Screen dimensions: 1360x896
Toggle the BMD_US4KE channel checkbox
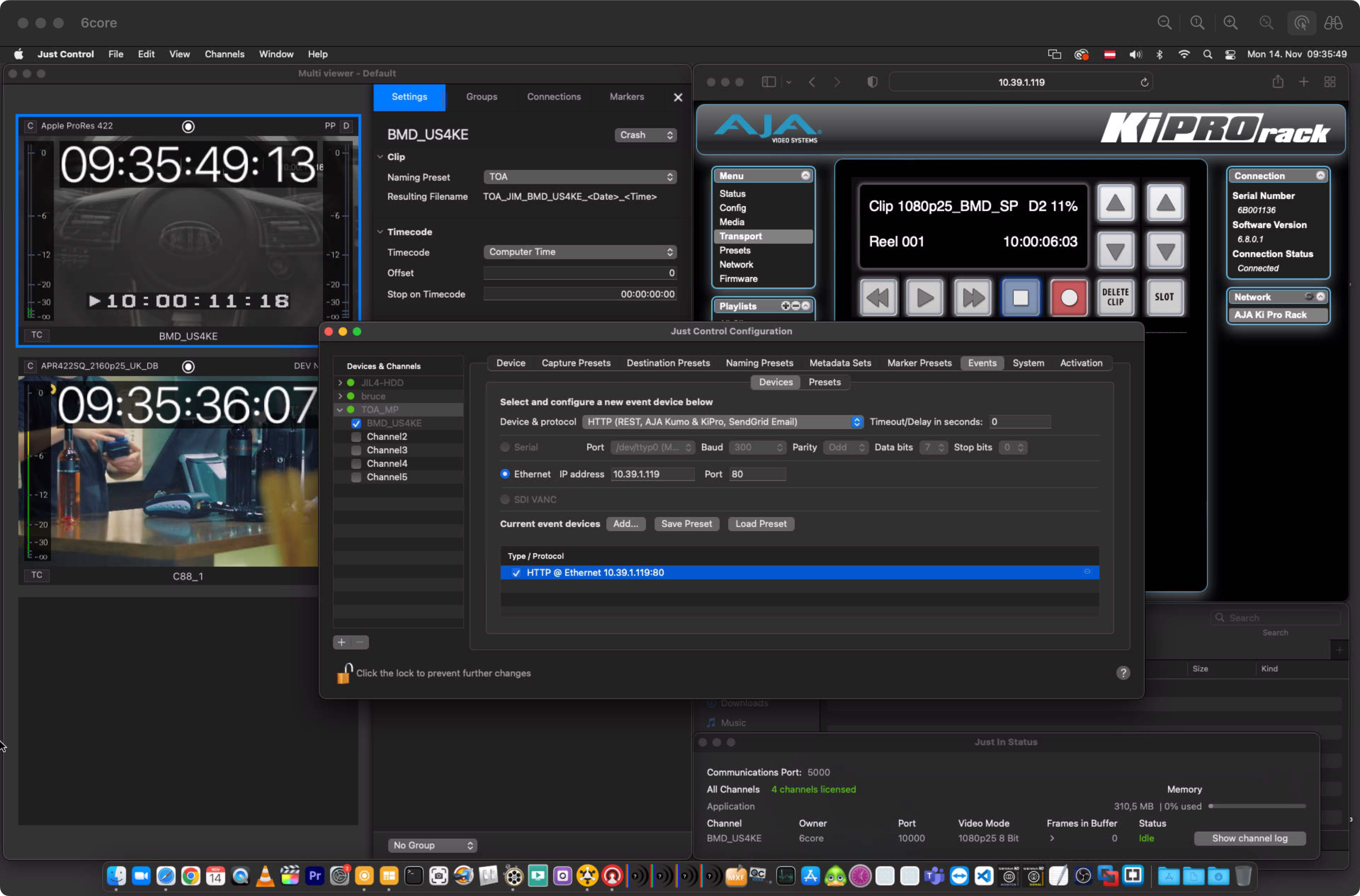[356, 423]
